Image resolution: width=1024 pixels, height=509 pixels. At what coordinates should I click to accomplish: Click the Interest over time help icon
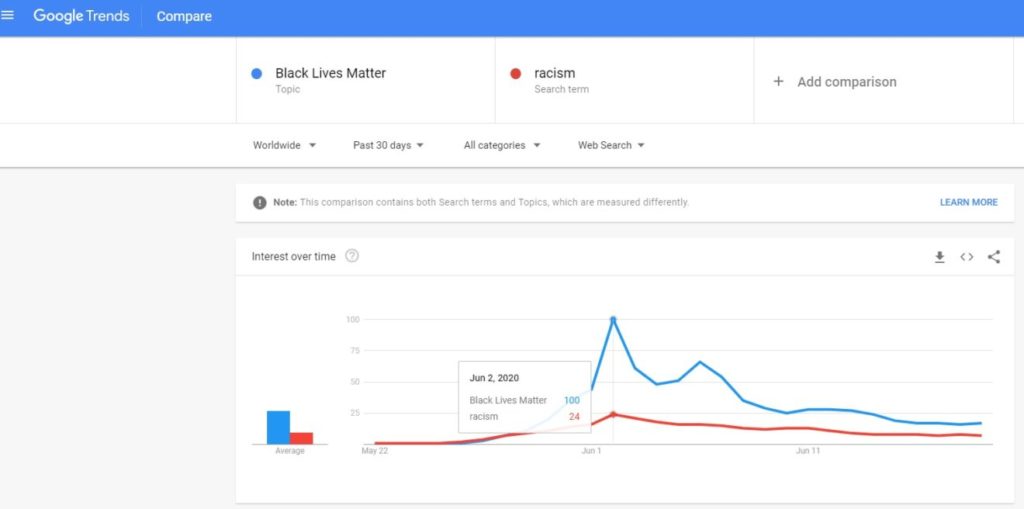[352, 256]
